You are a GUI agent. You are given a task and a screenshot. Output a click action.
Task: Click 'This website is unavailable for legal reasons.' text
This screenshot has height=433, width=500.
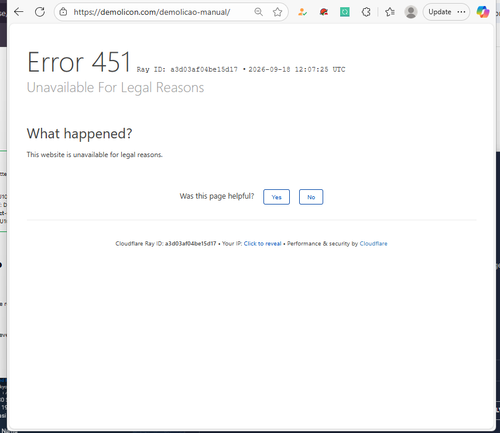coord(95,155)
